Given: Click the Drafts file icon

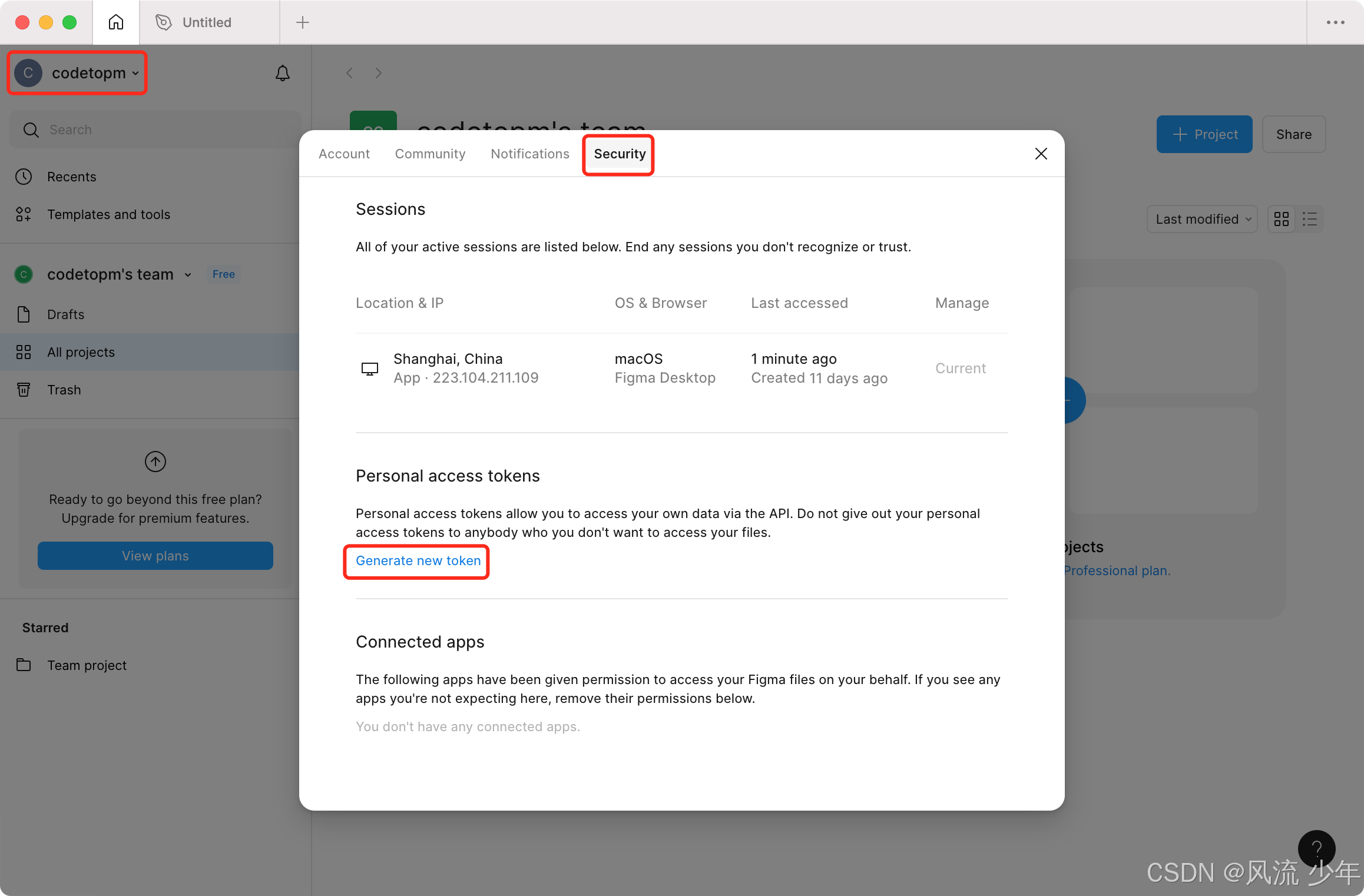Looking at the screenshot, I should point(24,314).
